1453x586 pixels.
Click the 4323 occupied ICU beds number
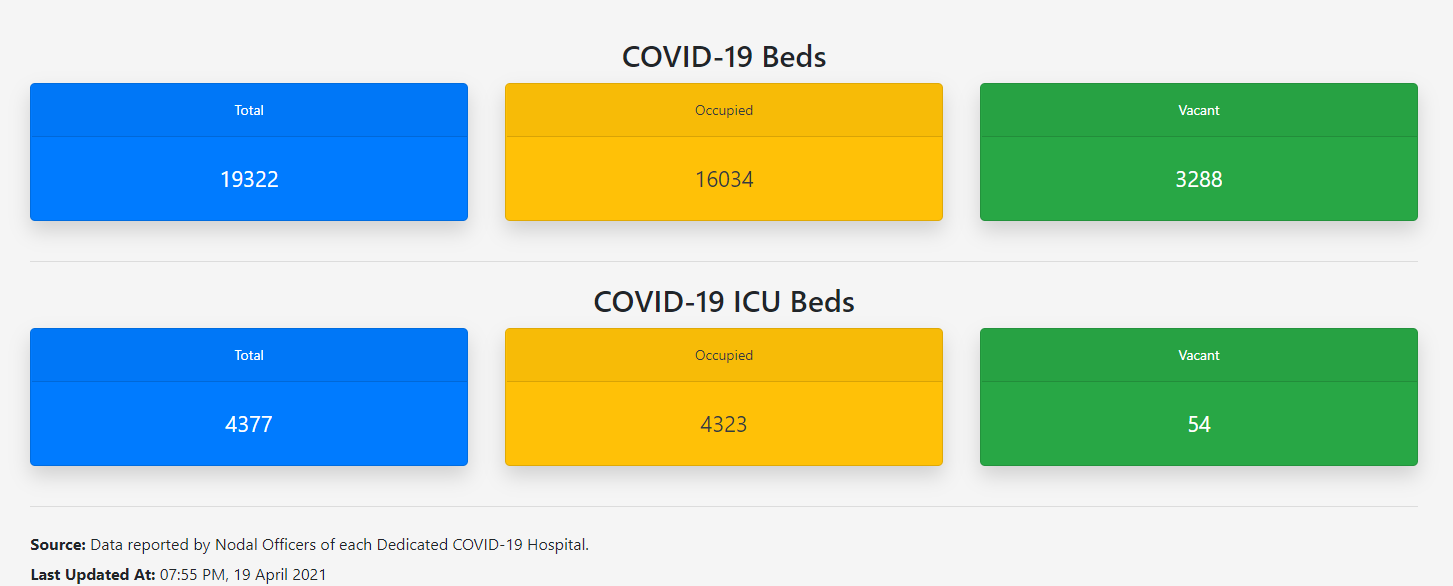click(x=724, y=425)
